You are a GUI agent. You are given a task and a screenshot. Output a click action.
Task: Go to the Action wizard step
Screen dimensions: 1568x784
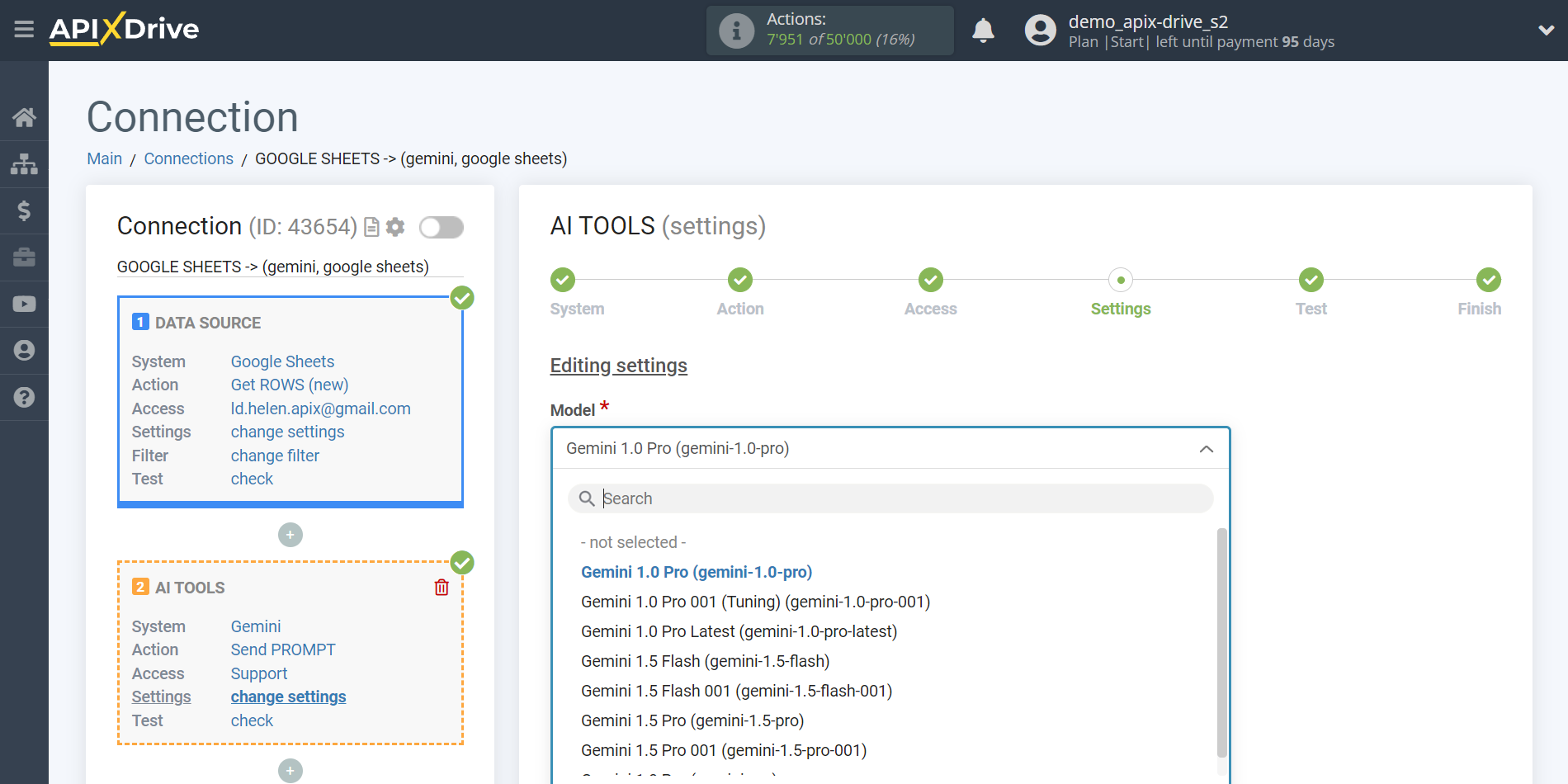tap(740, 280)
